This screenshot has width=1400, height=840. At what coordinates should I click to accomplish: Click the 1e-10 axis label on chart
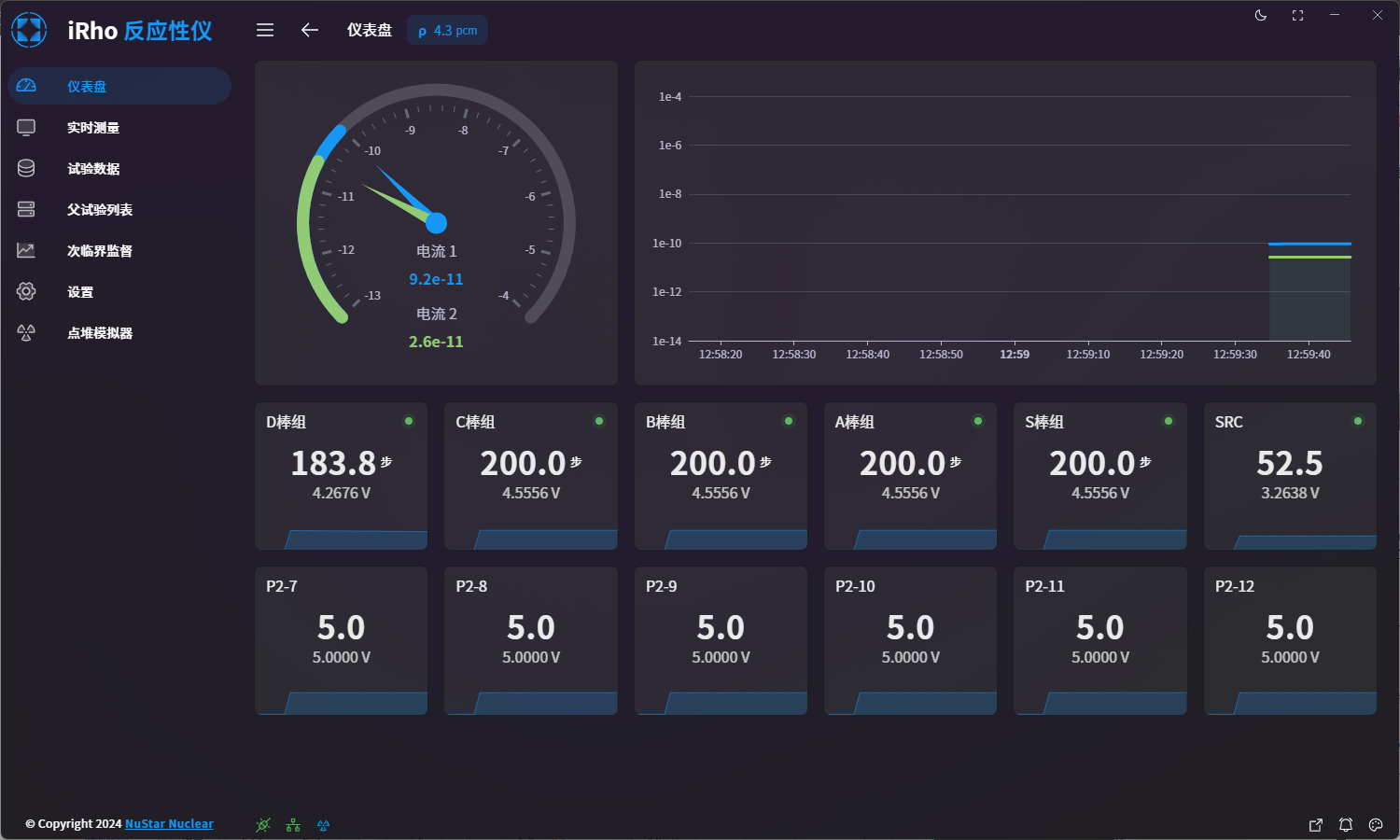[x=666, y=244]
